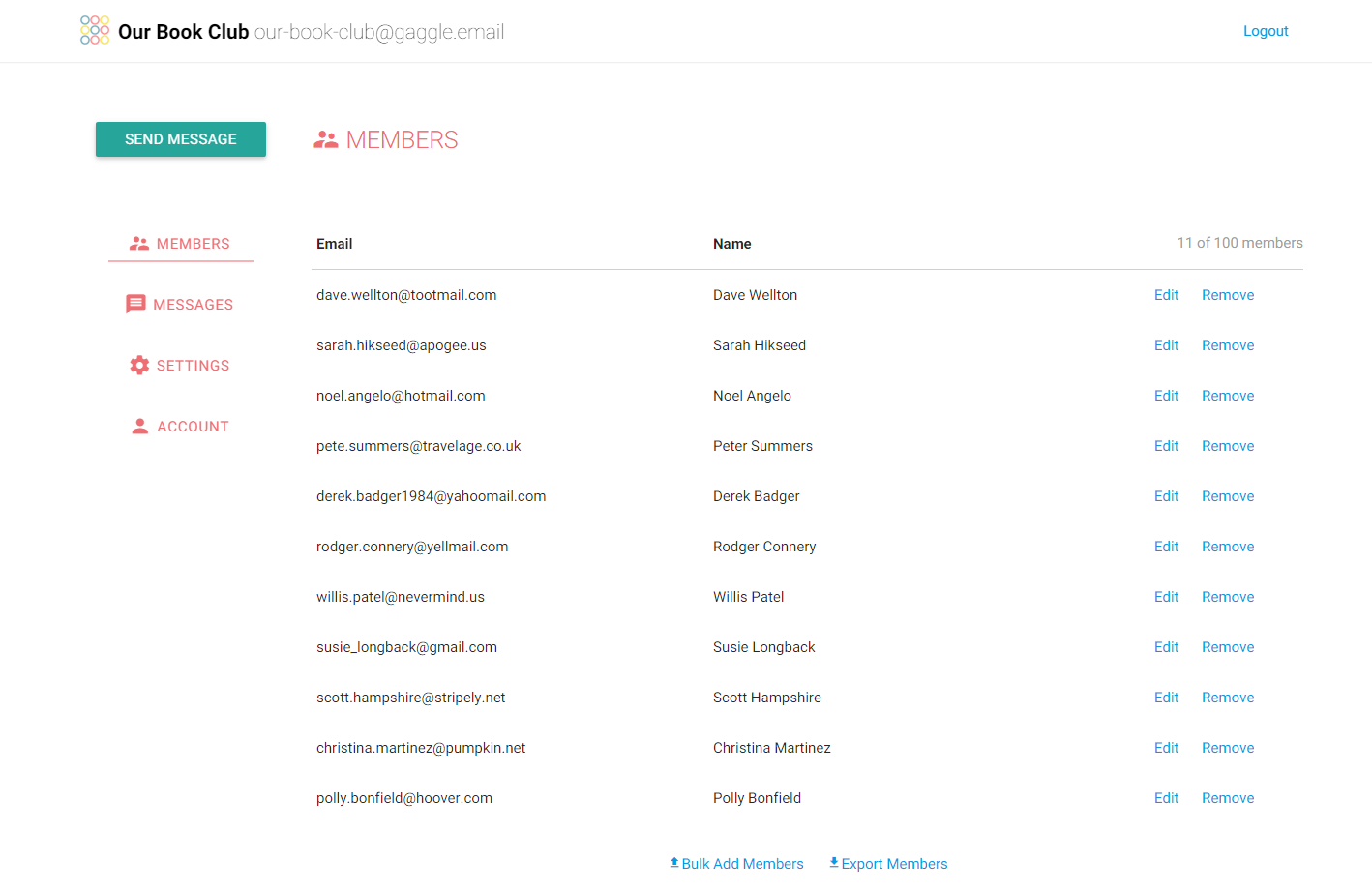Remove member Dave Wellton
The height and width of the screenshot is (891, 1372).
tap(1228, 295)
